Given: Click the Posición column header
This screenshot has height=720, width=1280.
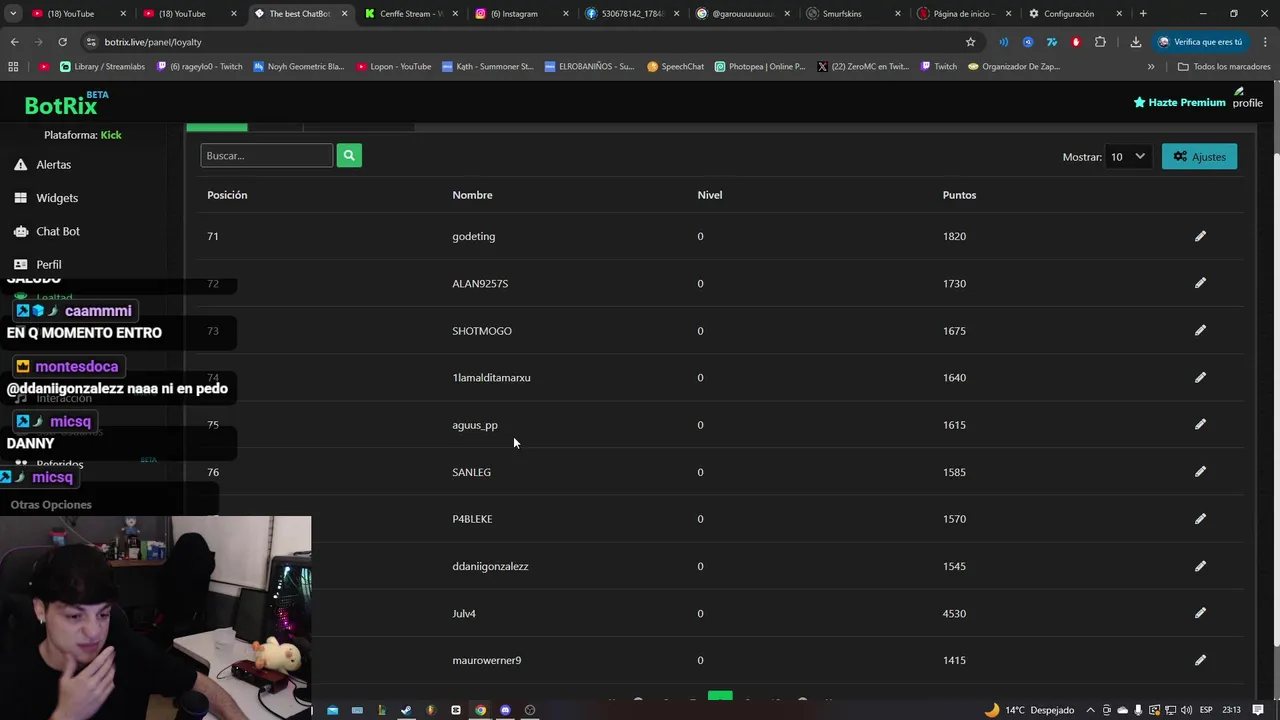Looking at the screenshot, I should point(227,195).
